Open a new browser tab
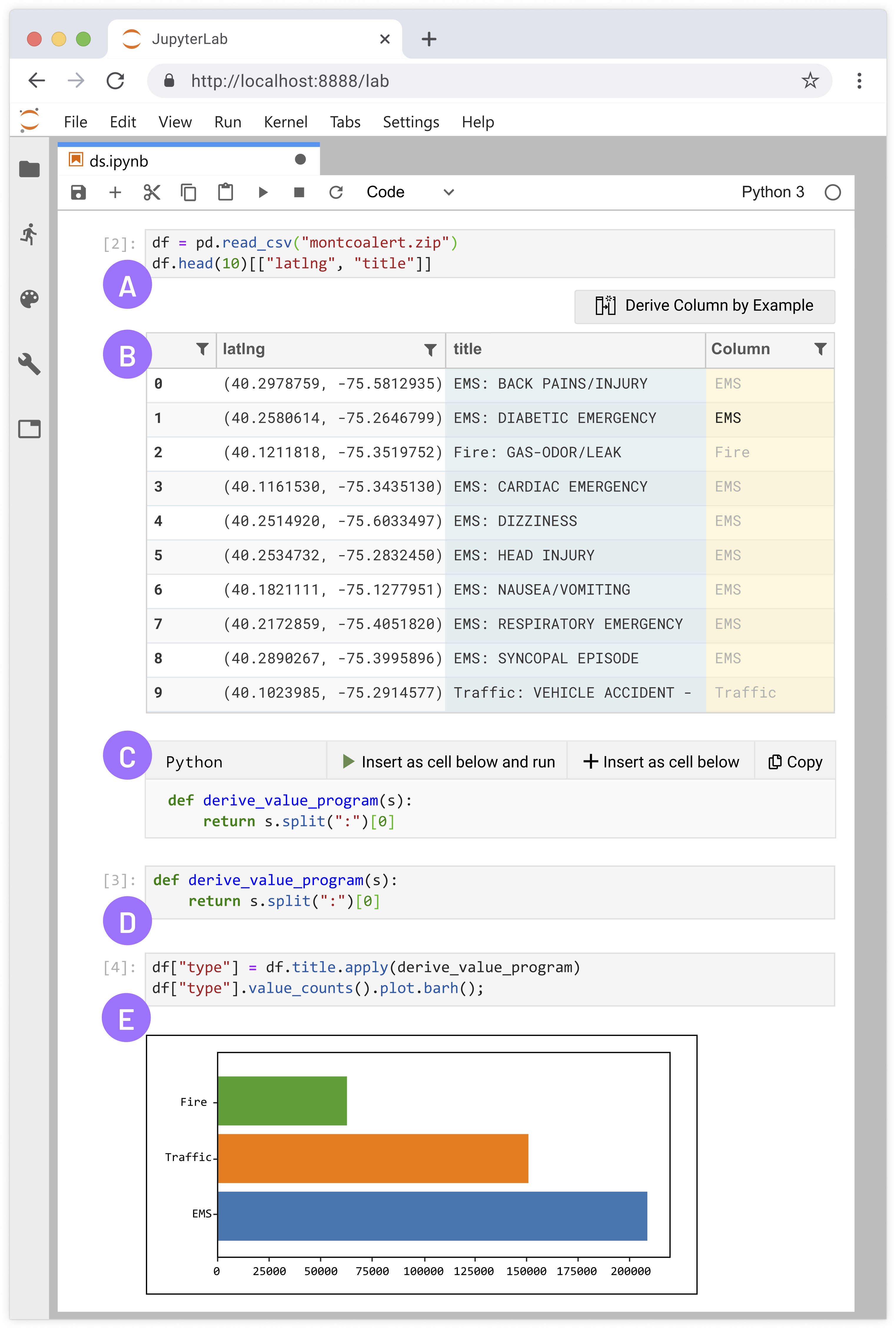Screen dimensions: 896x1329 pos(428,39)
